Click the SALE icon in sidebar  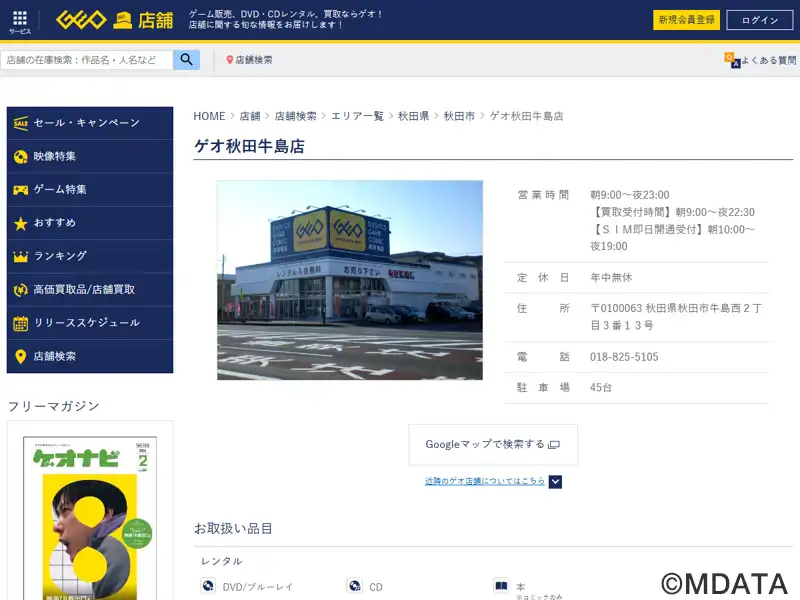tap(21, 123)
